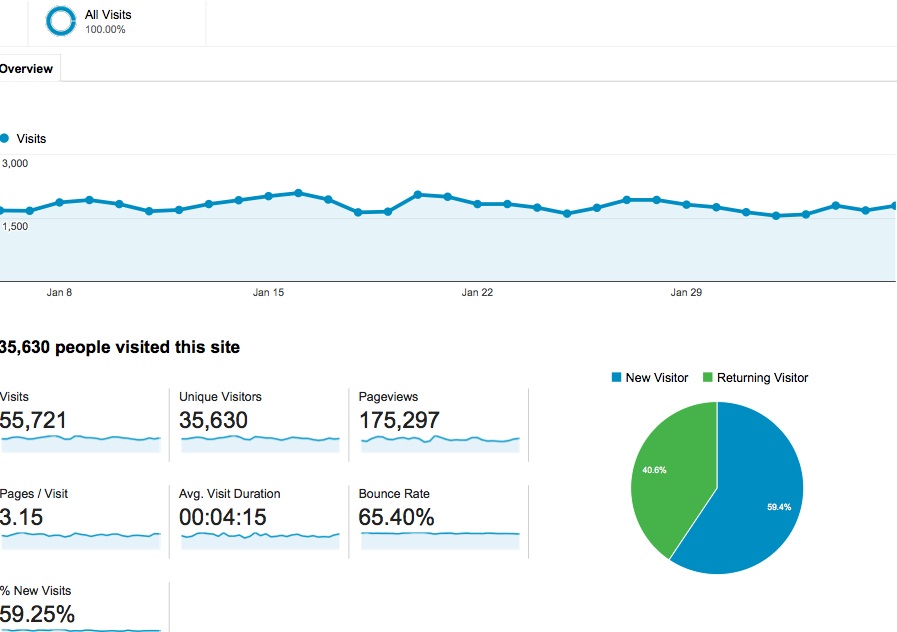
Task: Click the blue New Visitor legend square
Action: point(616,378)
